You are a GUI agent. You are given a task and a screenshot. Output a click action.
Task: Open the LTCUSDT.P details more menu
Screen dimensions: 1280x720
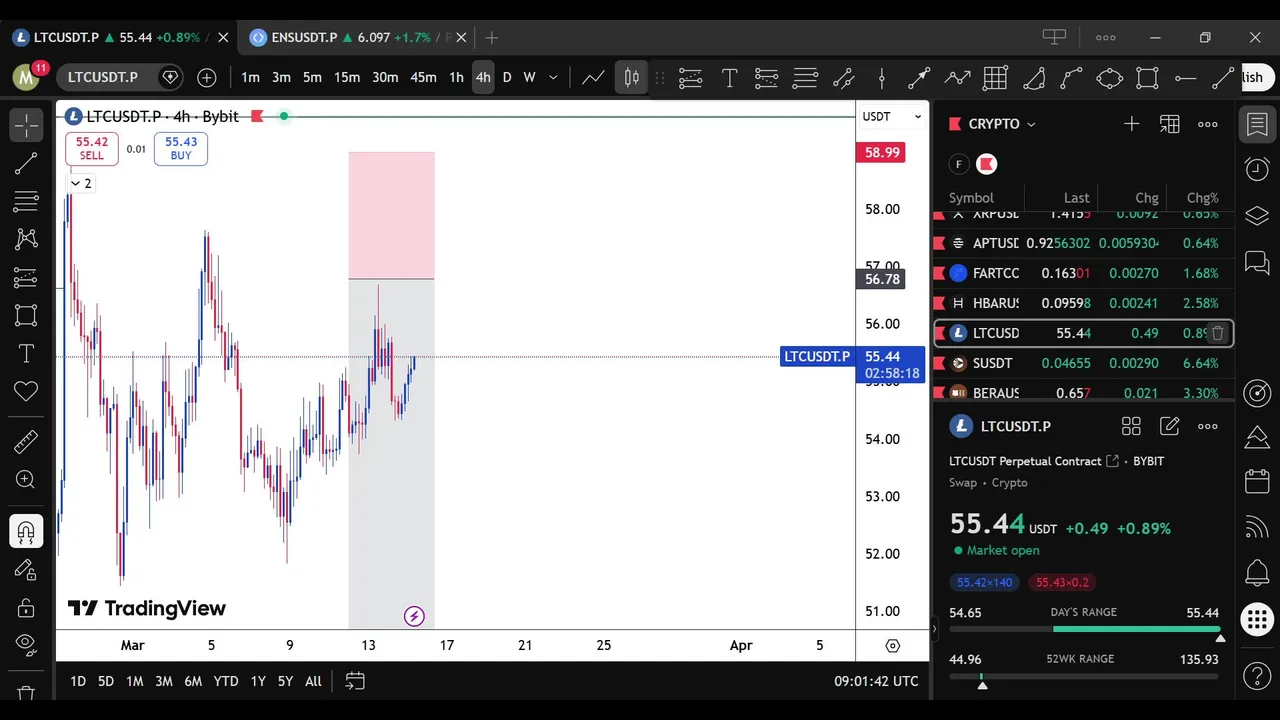coord(1208,426)
